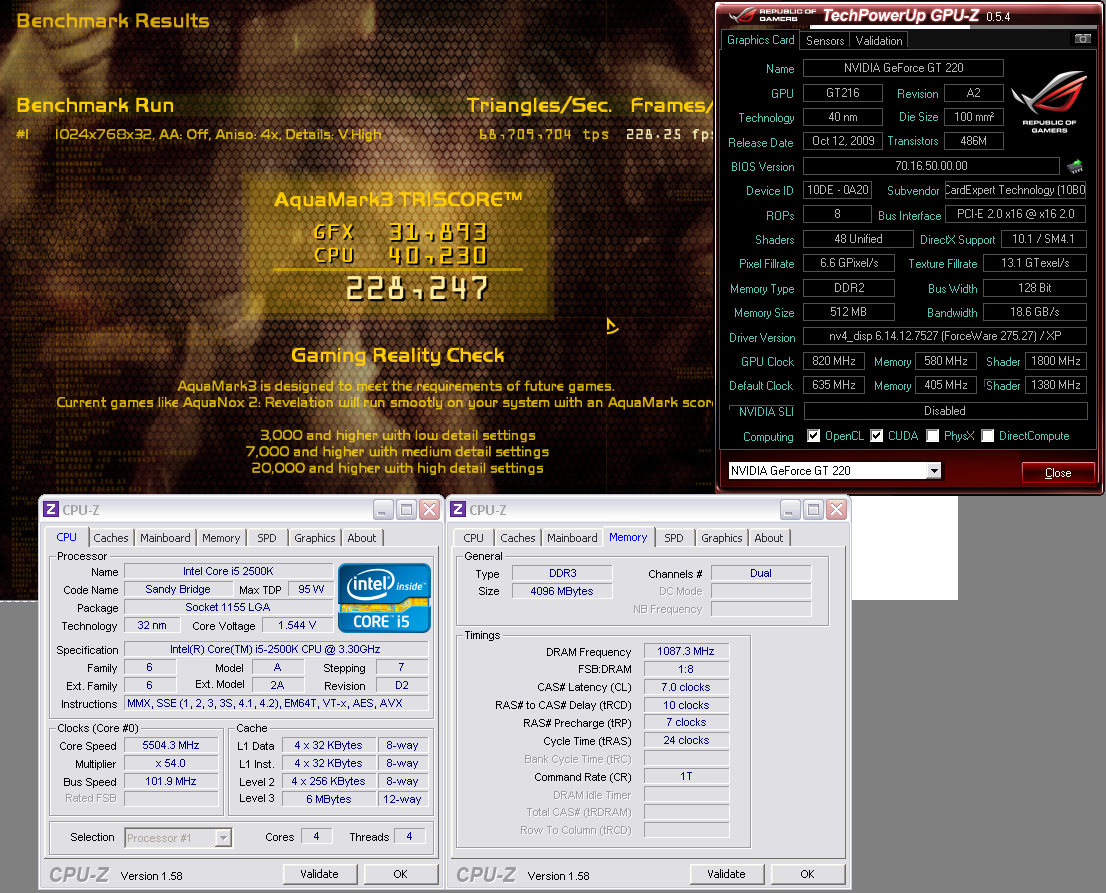Screen dimensions: 1106x893
Task: Open About tab in right CPU-Z window
Action: coord(769,537)
